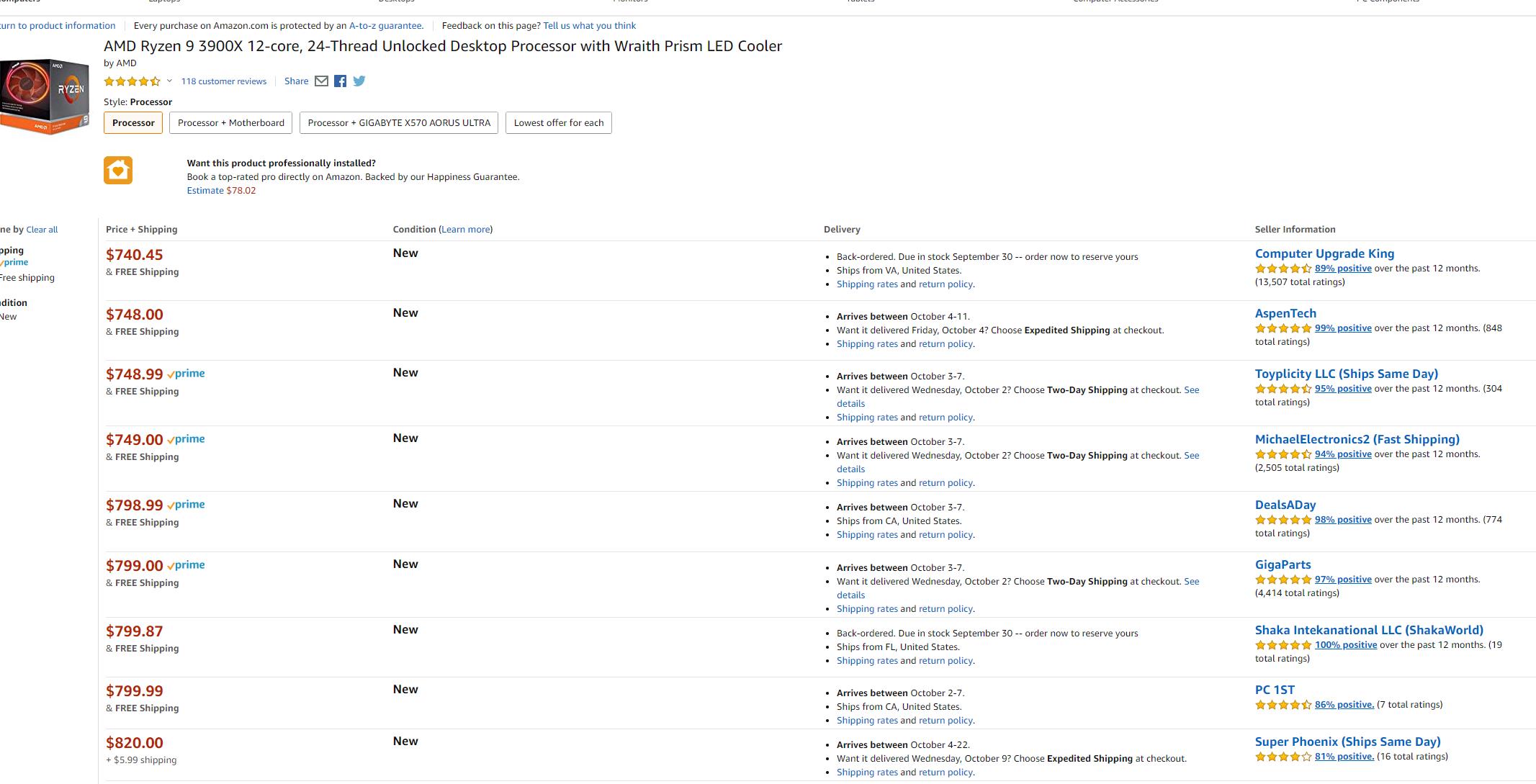This screenshot has height=784, width=1536.
Task: Open seller Super Phoenix (Ships Same Day)
Action: coord(1348,742)
